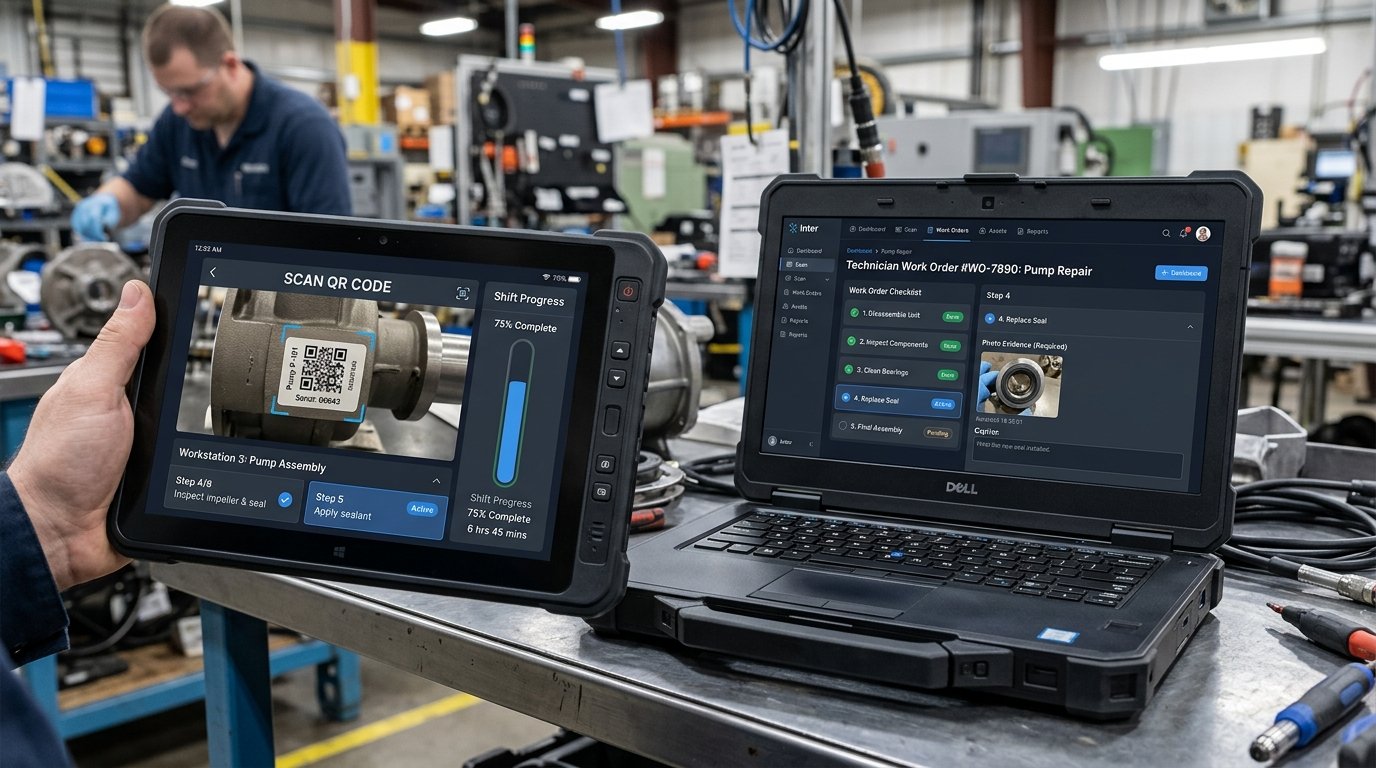Click the blue Dashboard button beside the title
Screen dimensions: 1376x768
(x=1181, y=273)
